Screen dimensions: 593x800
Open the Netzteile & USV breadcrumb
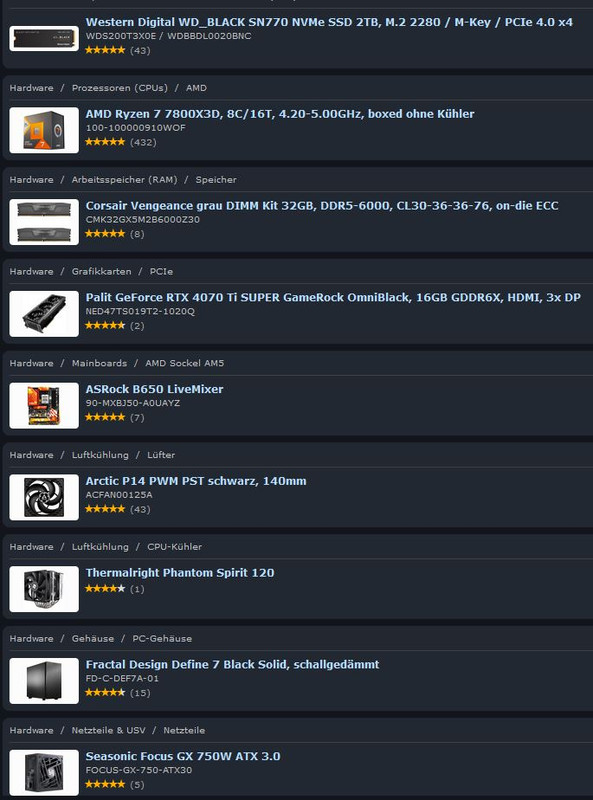tap(108, 731)
